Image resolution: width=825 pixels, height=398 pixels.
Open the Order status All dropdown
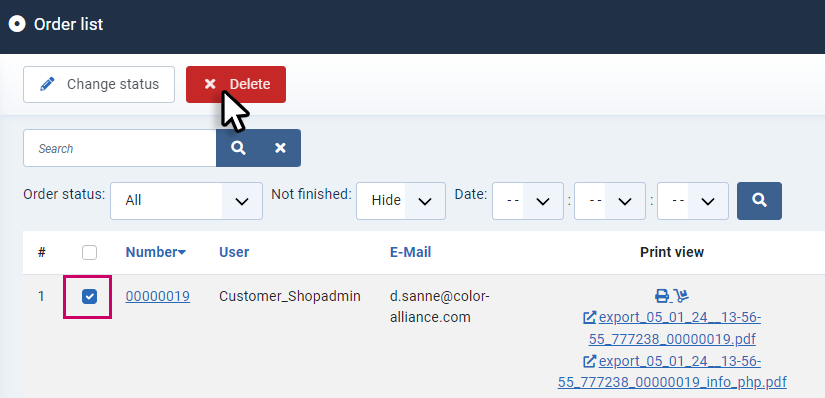pyautogui.click(x=186, y=201)
